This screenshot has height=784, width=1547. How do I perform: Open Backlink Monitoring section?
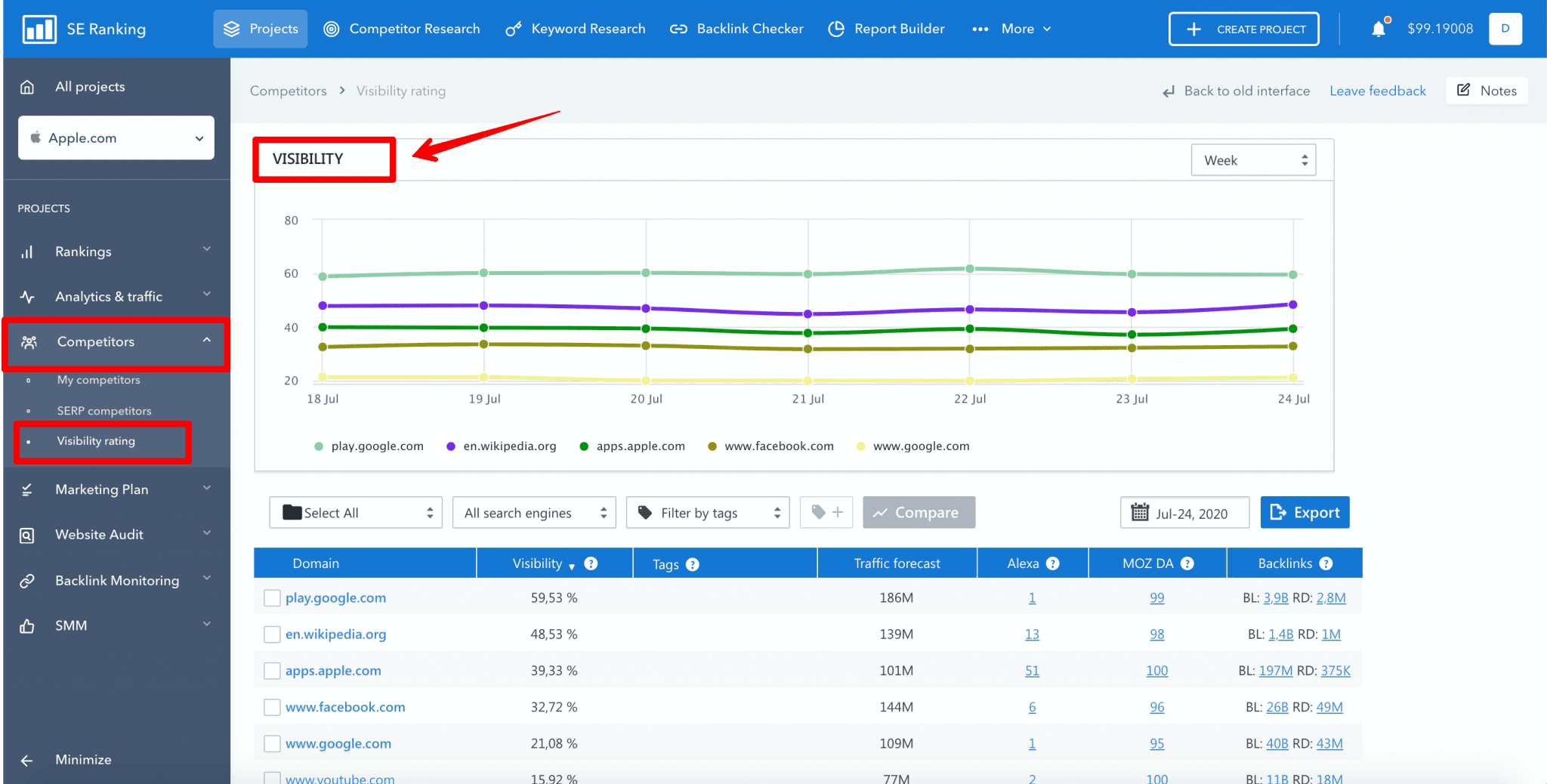[116, 580]
